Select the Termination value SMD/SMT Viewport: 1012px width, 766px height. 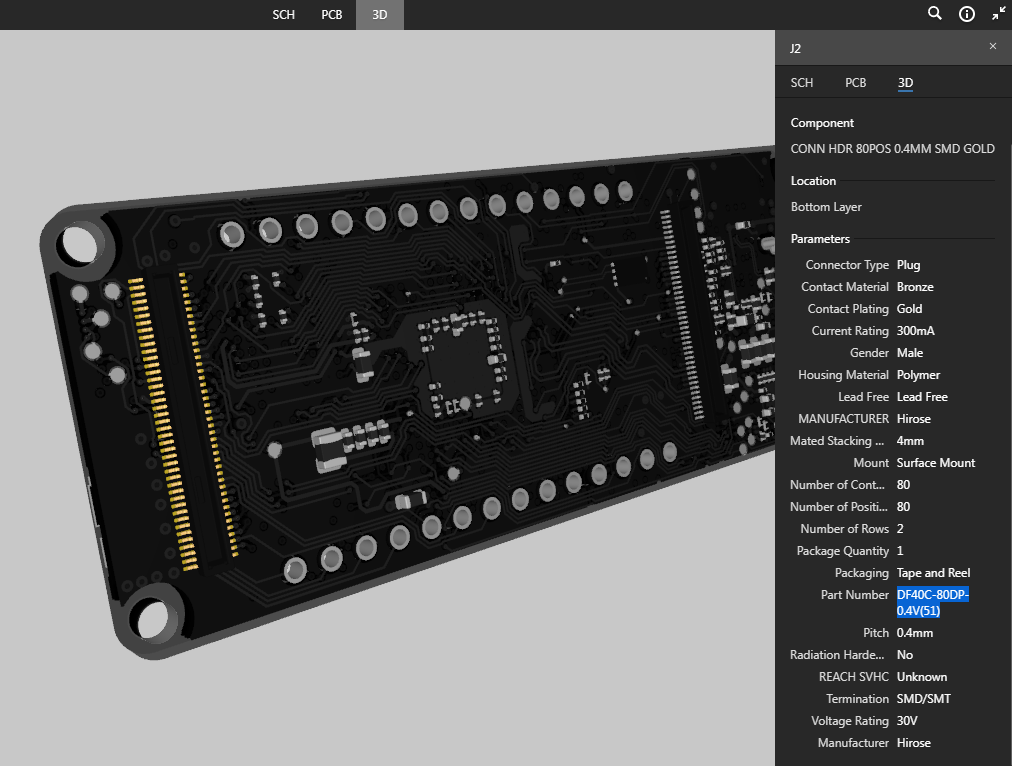click(x=924, y=698)
